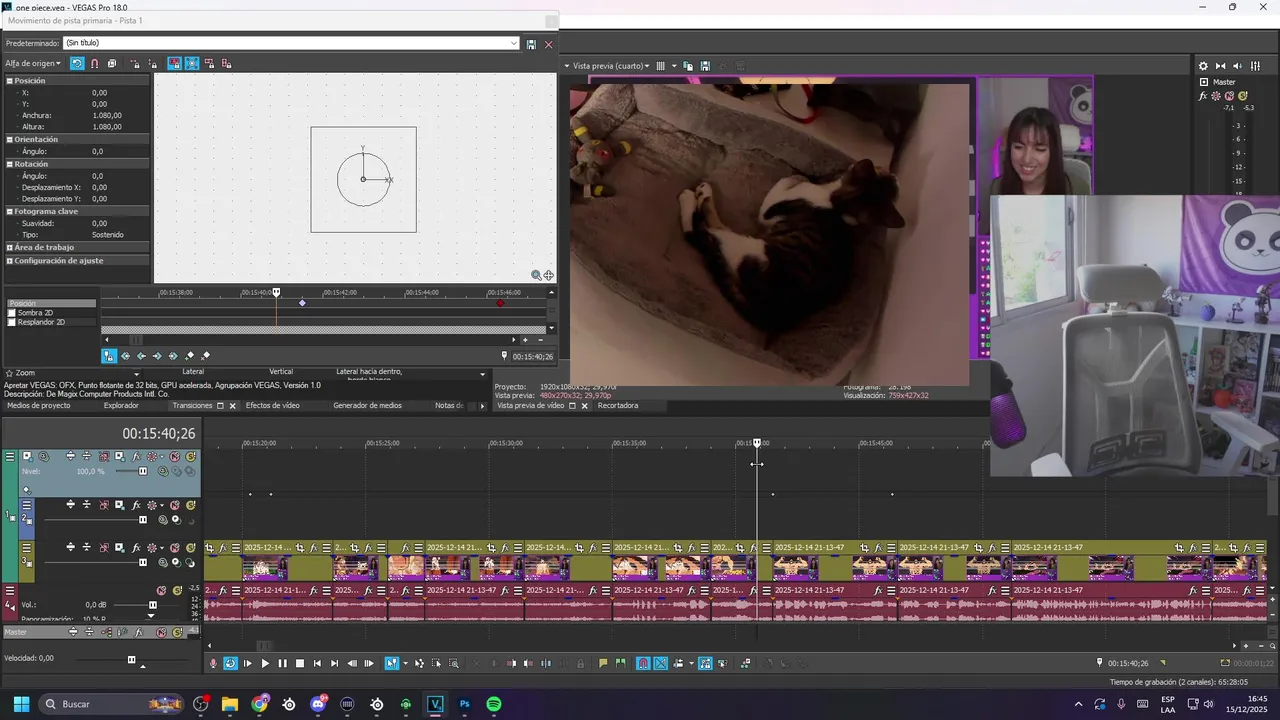1280x720 pixels.
Task: Open the Vista previa (cuarto) quality dropdown
Action: pyautogui.click(x=611, y=66)
